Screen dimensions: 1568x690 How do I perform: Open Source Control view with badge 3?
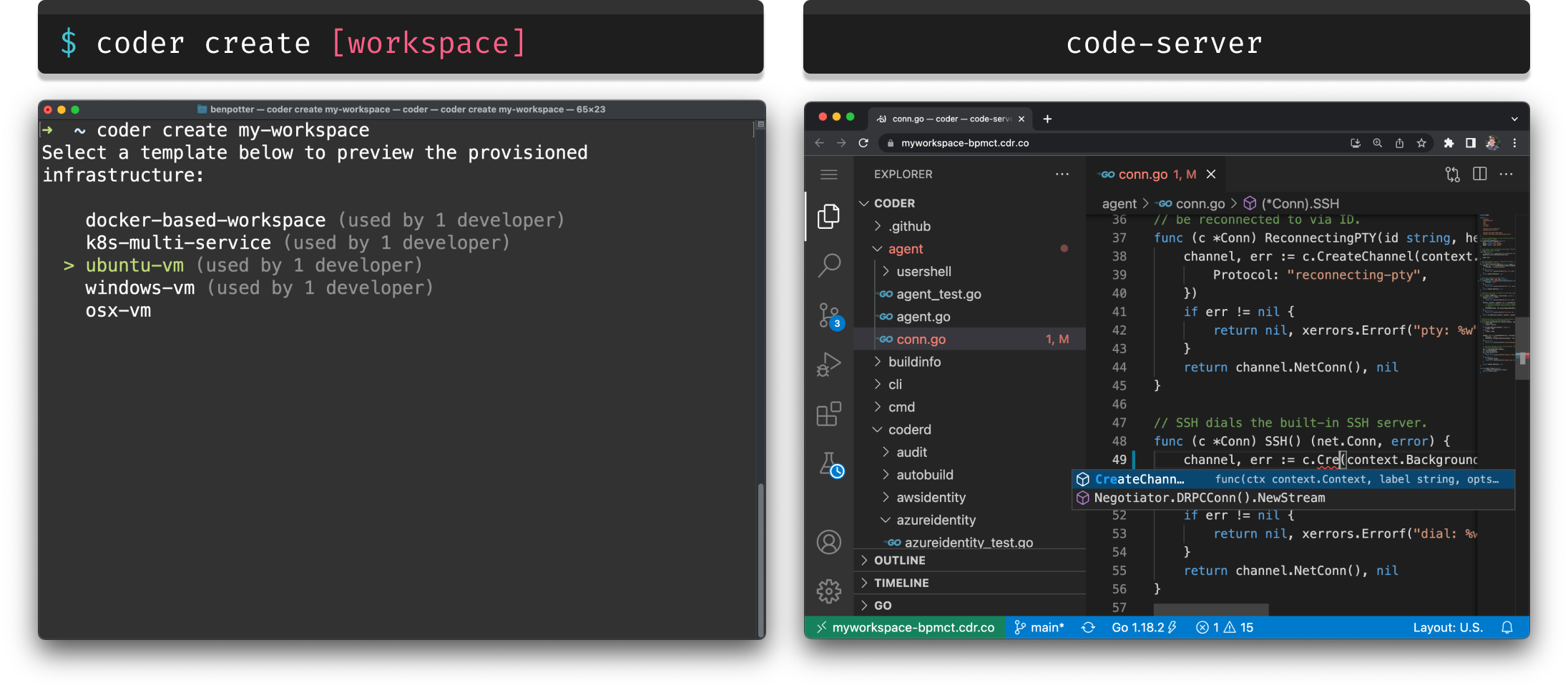point(830,315)
